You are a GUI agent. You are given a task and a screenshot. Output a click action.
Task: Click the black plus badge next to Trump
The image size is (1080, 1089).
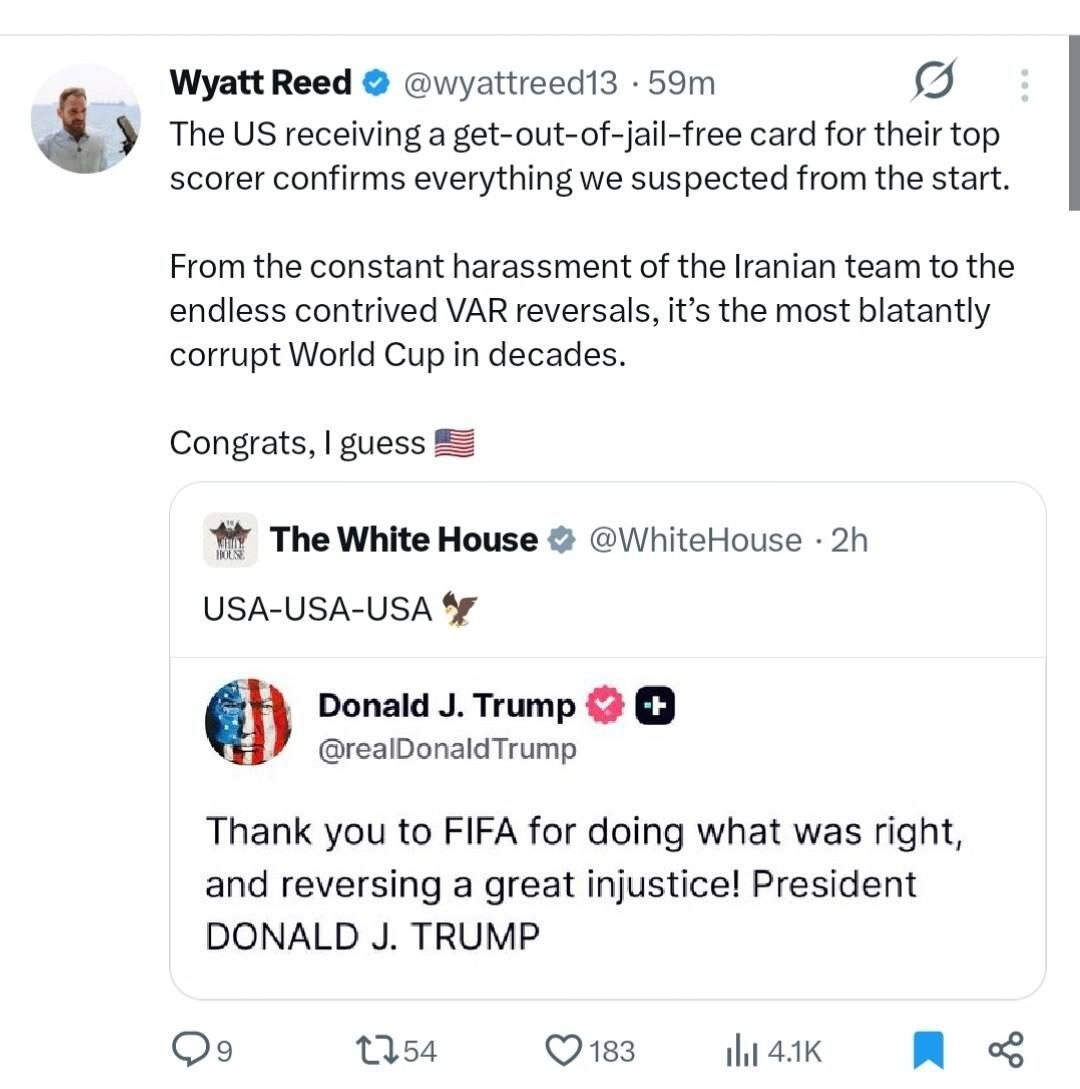click(655, 705)
